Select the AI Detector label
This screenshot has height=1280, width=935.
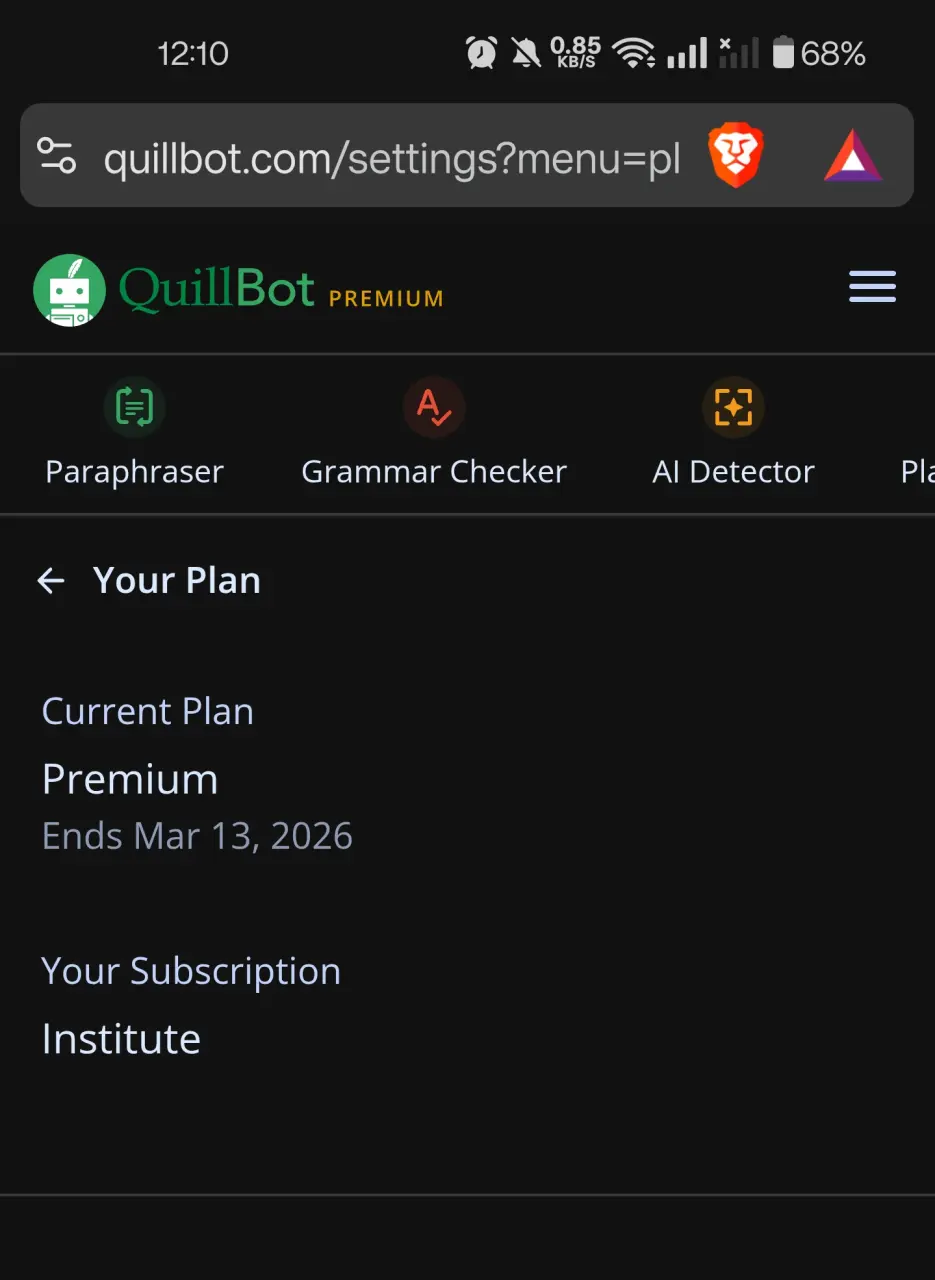[733, 472]
